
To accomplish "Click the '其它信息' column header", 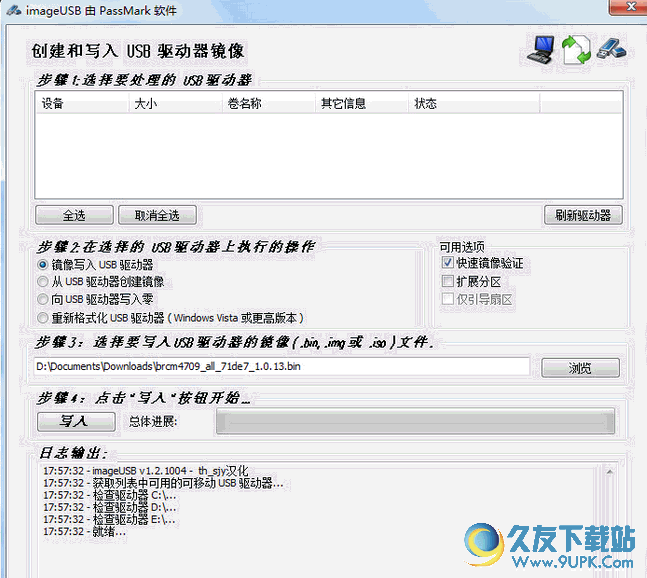I will [362, 103].
